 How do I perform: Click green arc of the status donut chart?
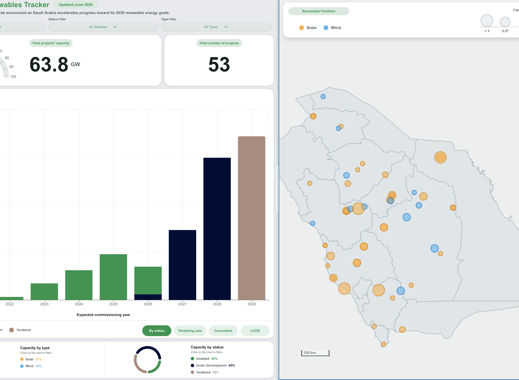(156, 367)
